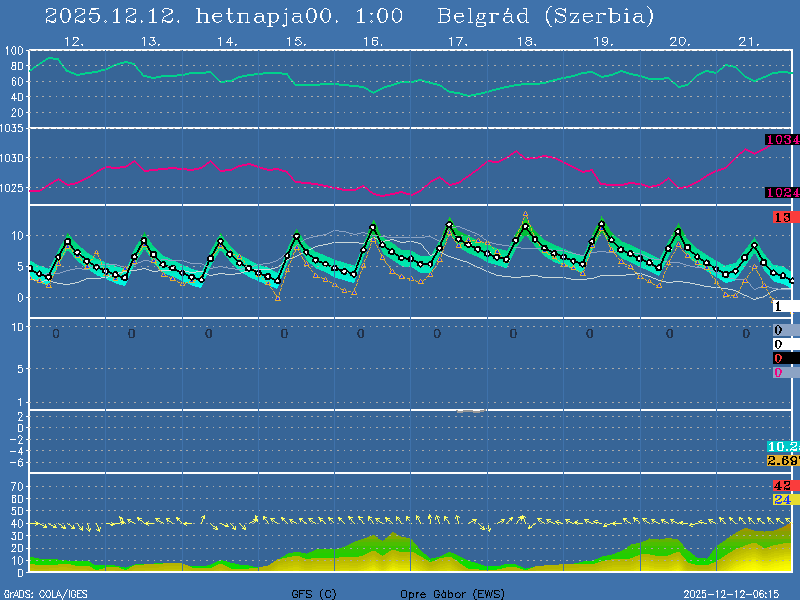Click the red 42 wind gust badge
800x600 pixels.
point(782,486)
